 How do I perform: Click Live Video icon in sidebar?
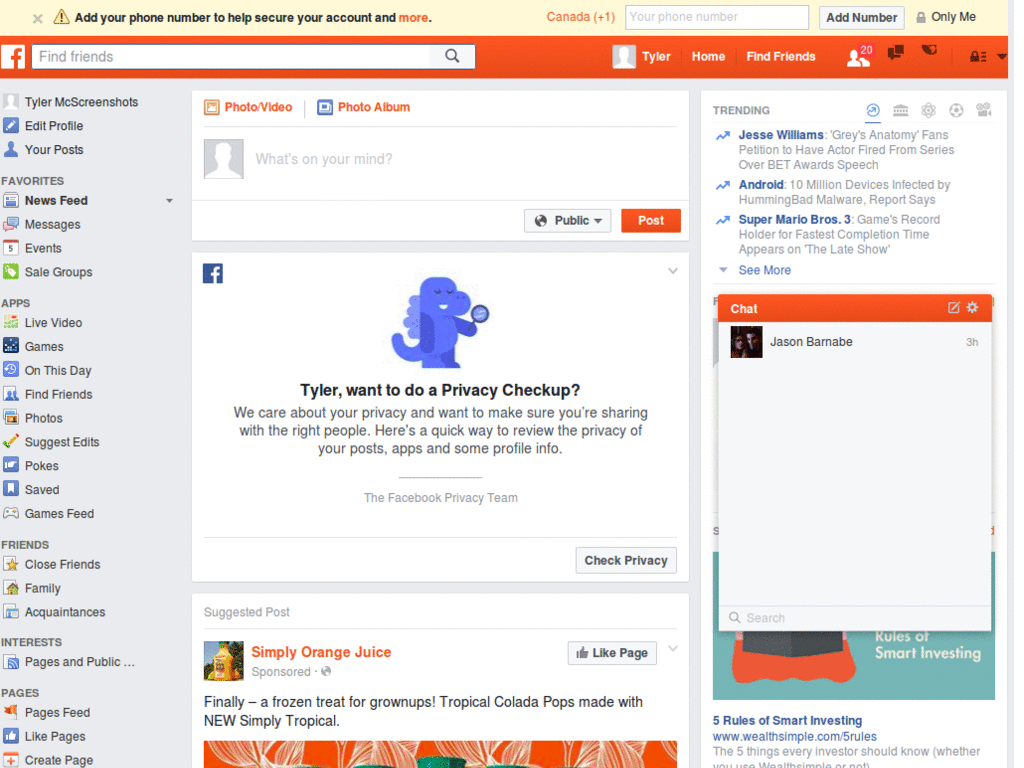(x=10, y=323)
